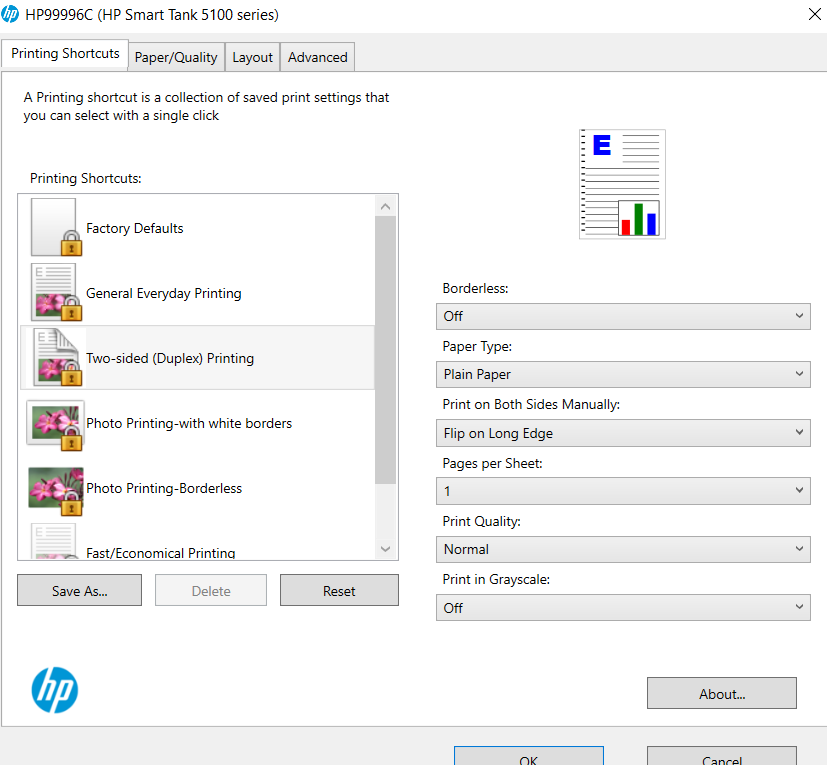Toggle the Print in Grayscale dropdown

pyautogui.click(x=623, y=608)
